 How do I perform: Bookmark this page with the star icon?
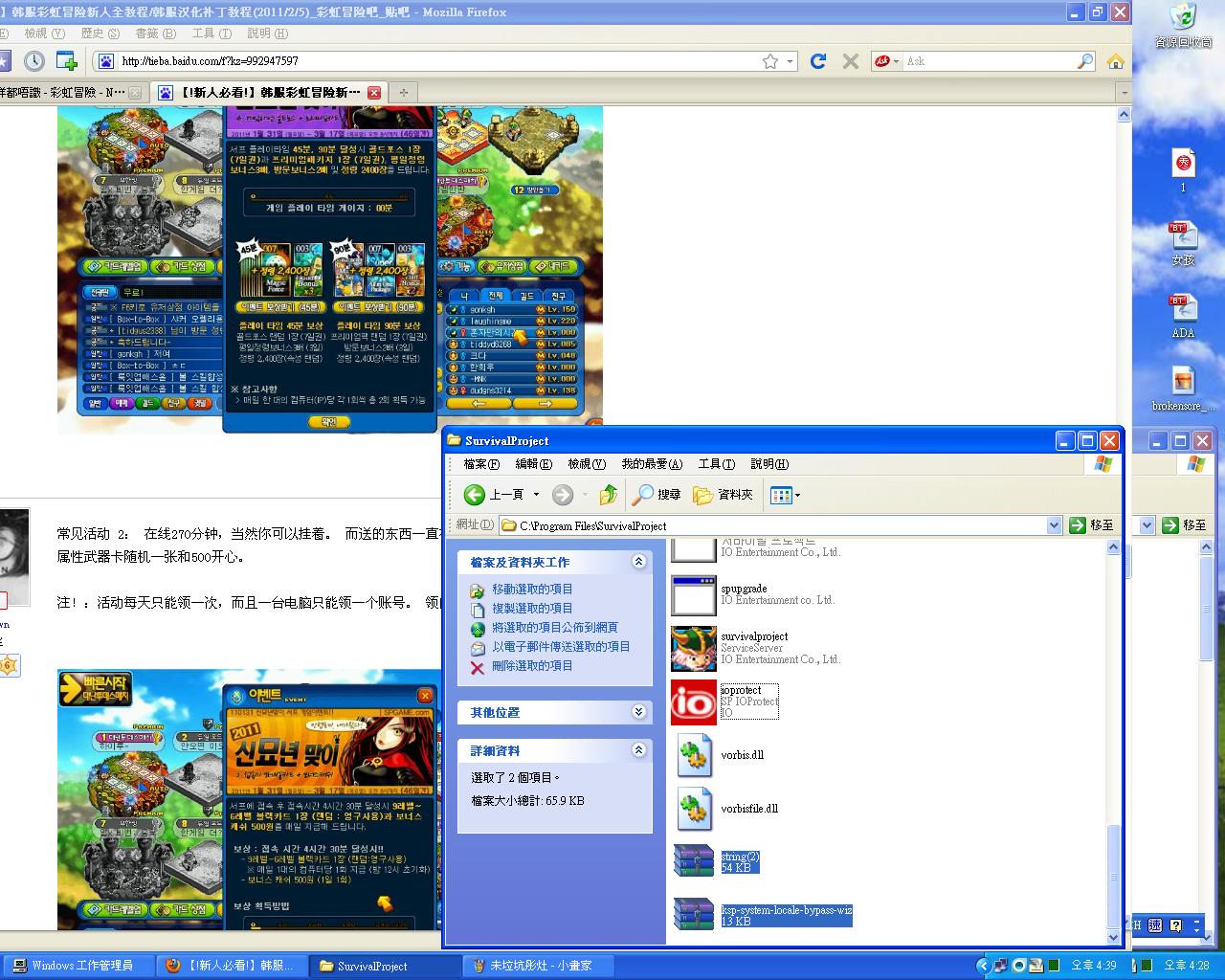(770, 61)
